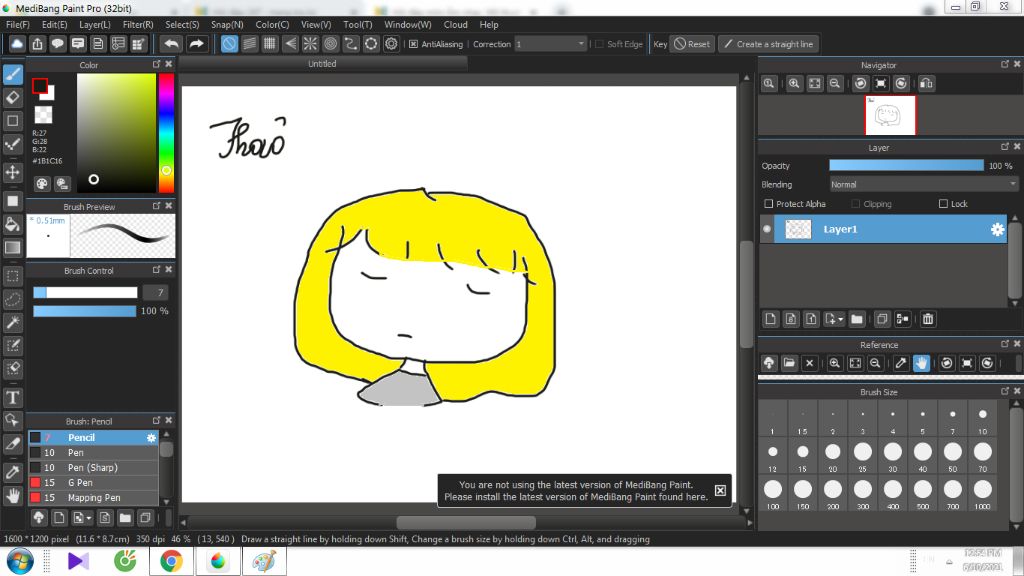Image resolution: width=1024 pixels, height=576 pixels.
Task: Click the Navigator canvas thumbnail
Action: [890, 116]
